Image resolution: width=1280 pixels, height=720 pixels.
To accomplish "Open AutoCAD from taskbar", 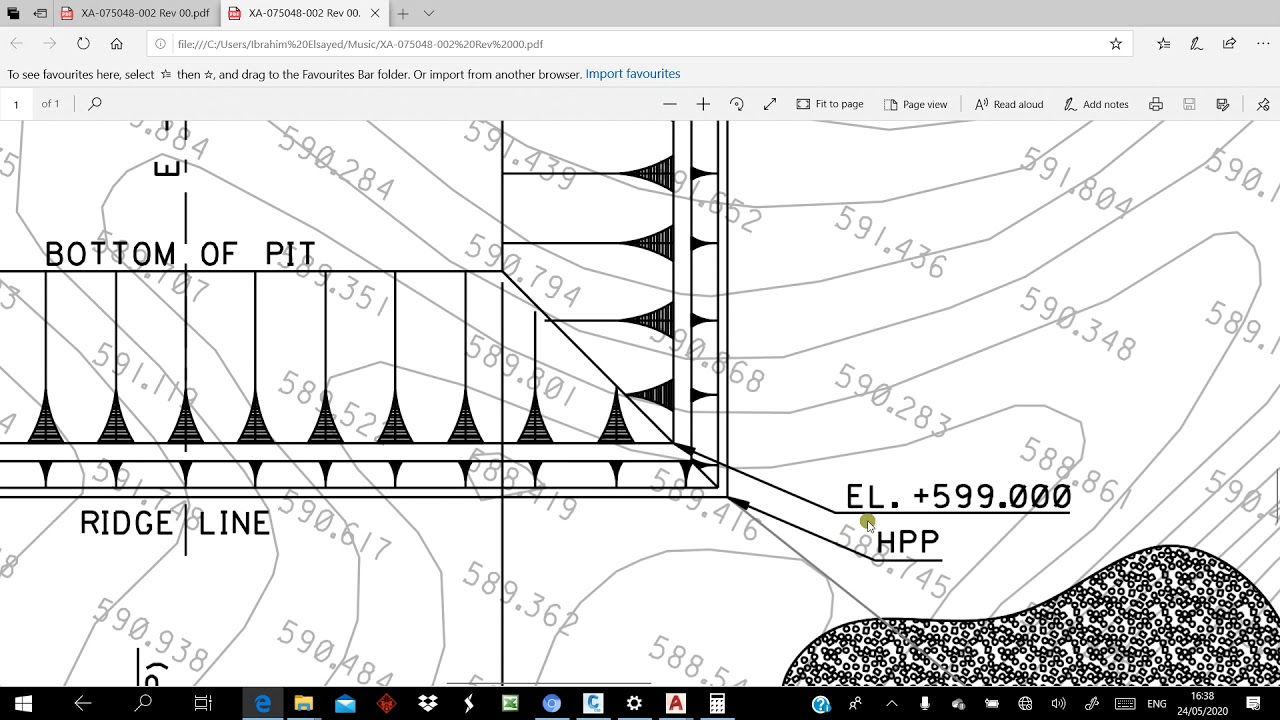I will 676,704.
